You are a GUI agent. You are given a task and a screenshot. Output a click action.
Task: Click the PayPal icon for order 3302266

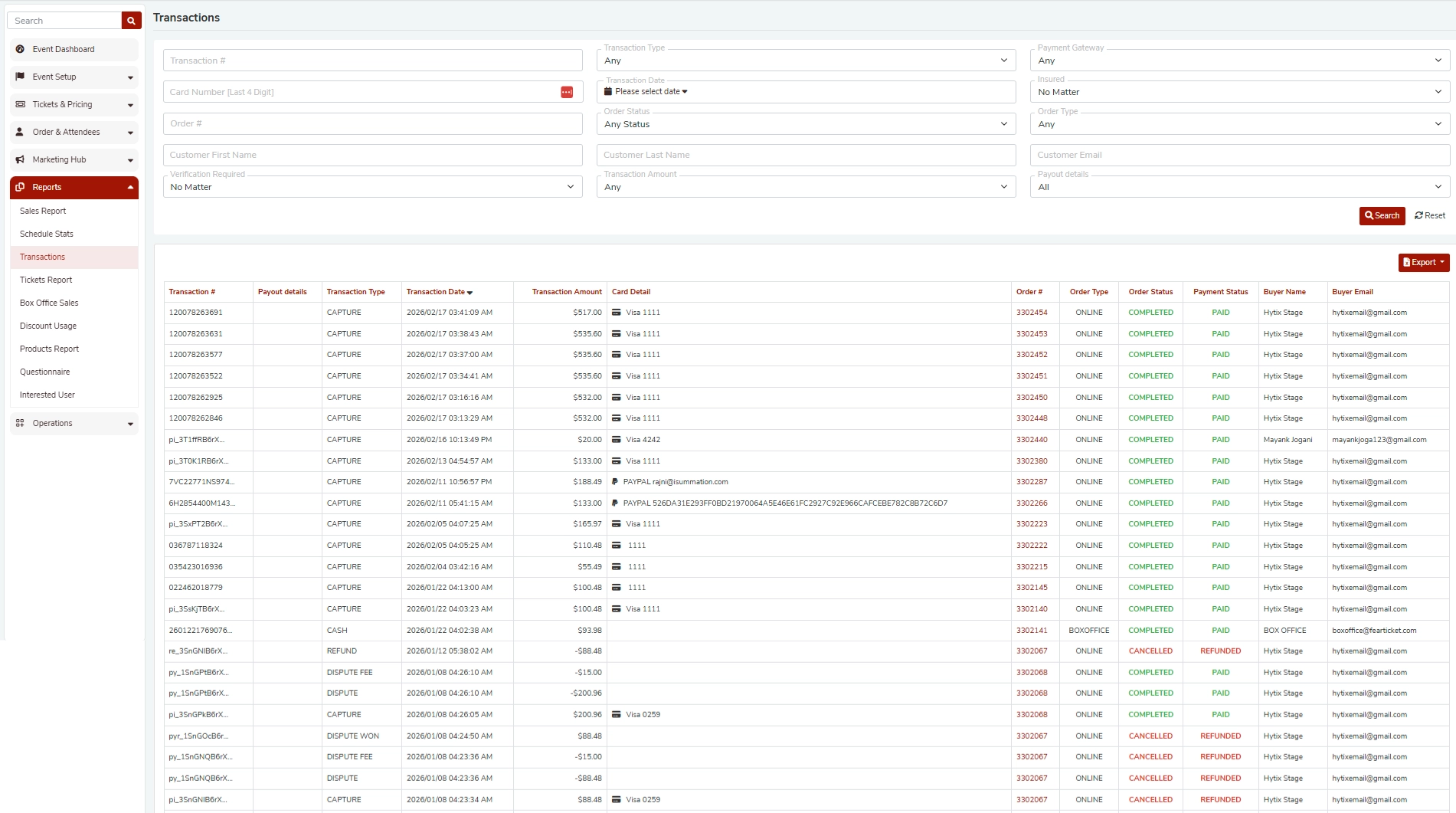click(614, 503)
